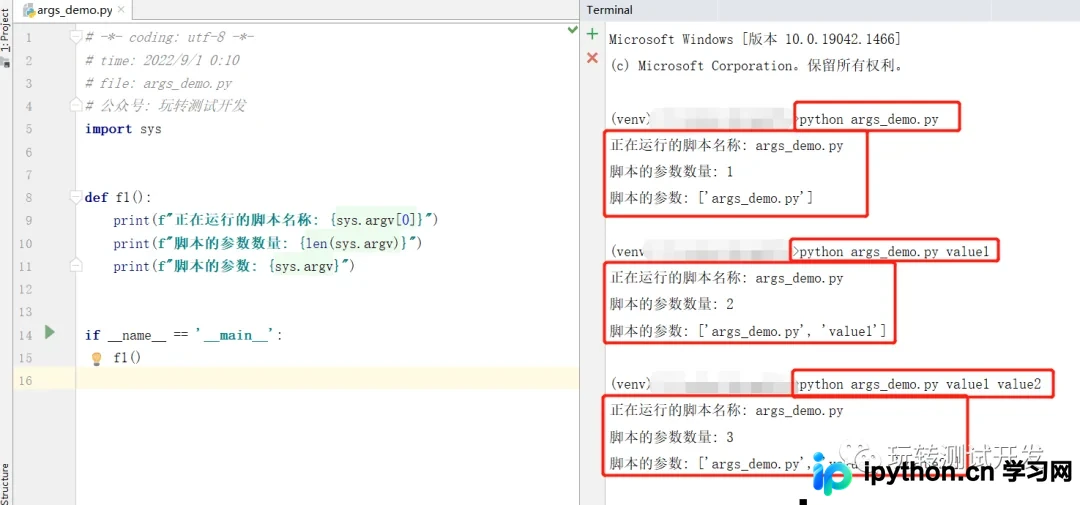Click the '# file: args_demo.py' comment
This screenshot has height=505, width=1080.
pos(158,83)
